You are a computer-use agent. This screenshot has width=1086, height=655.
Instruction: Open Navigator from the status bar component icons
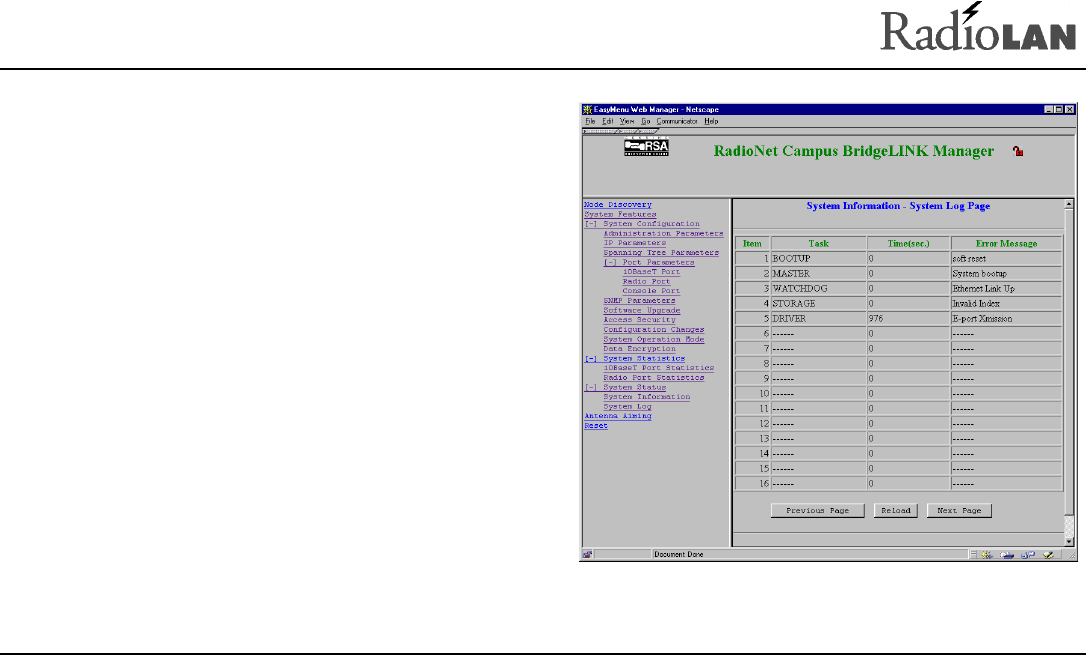tap(987, 555)
